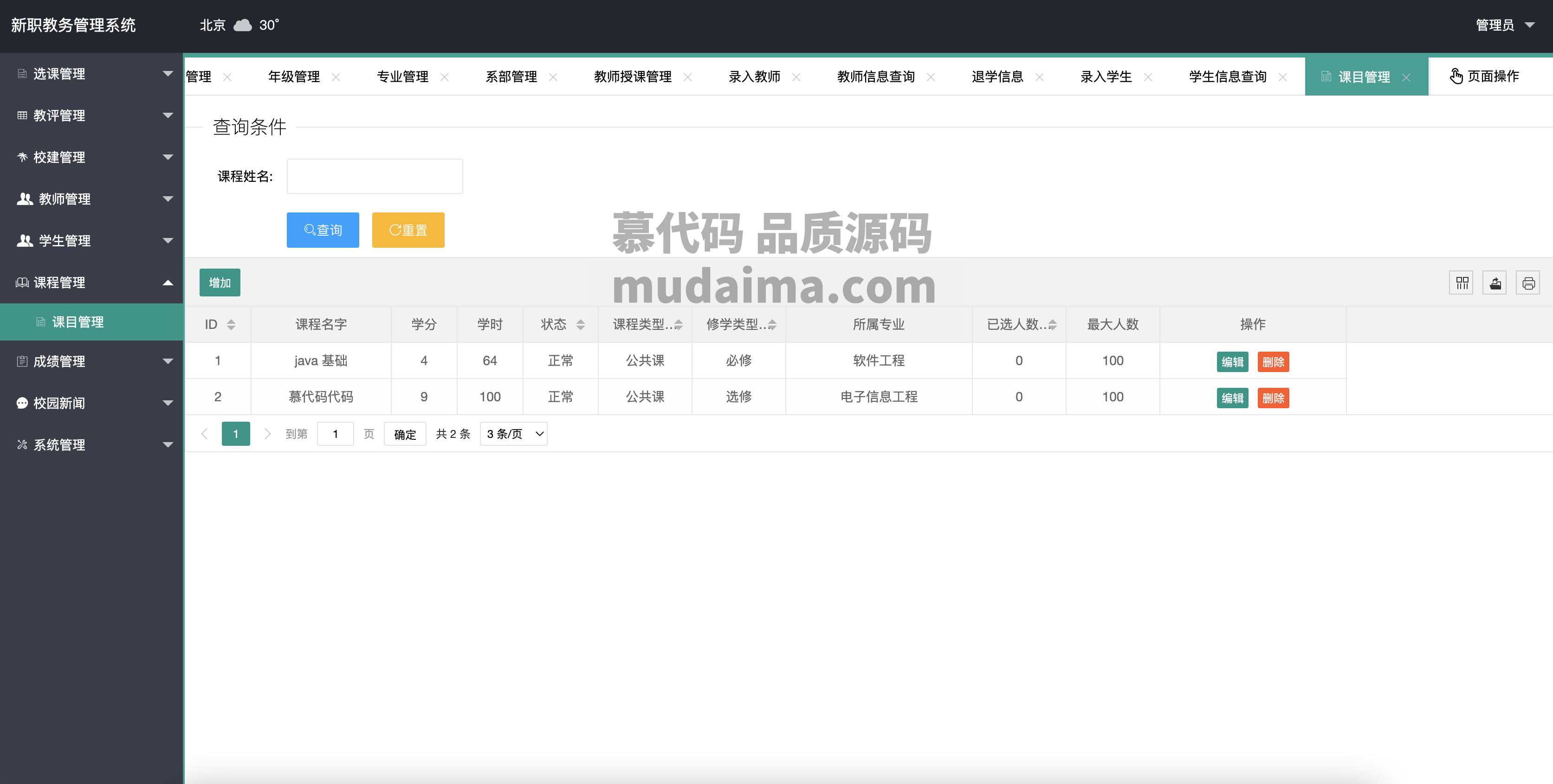Screen dimensions: 1553x784
Task: Click the 页面操作 hand pointer icon
Action: (1456, 77)
